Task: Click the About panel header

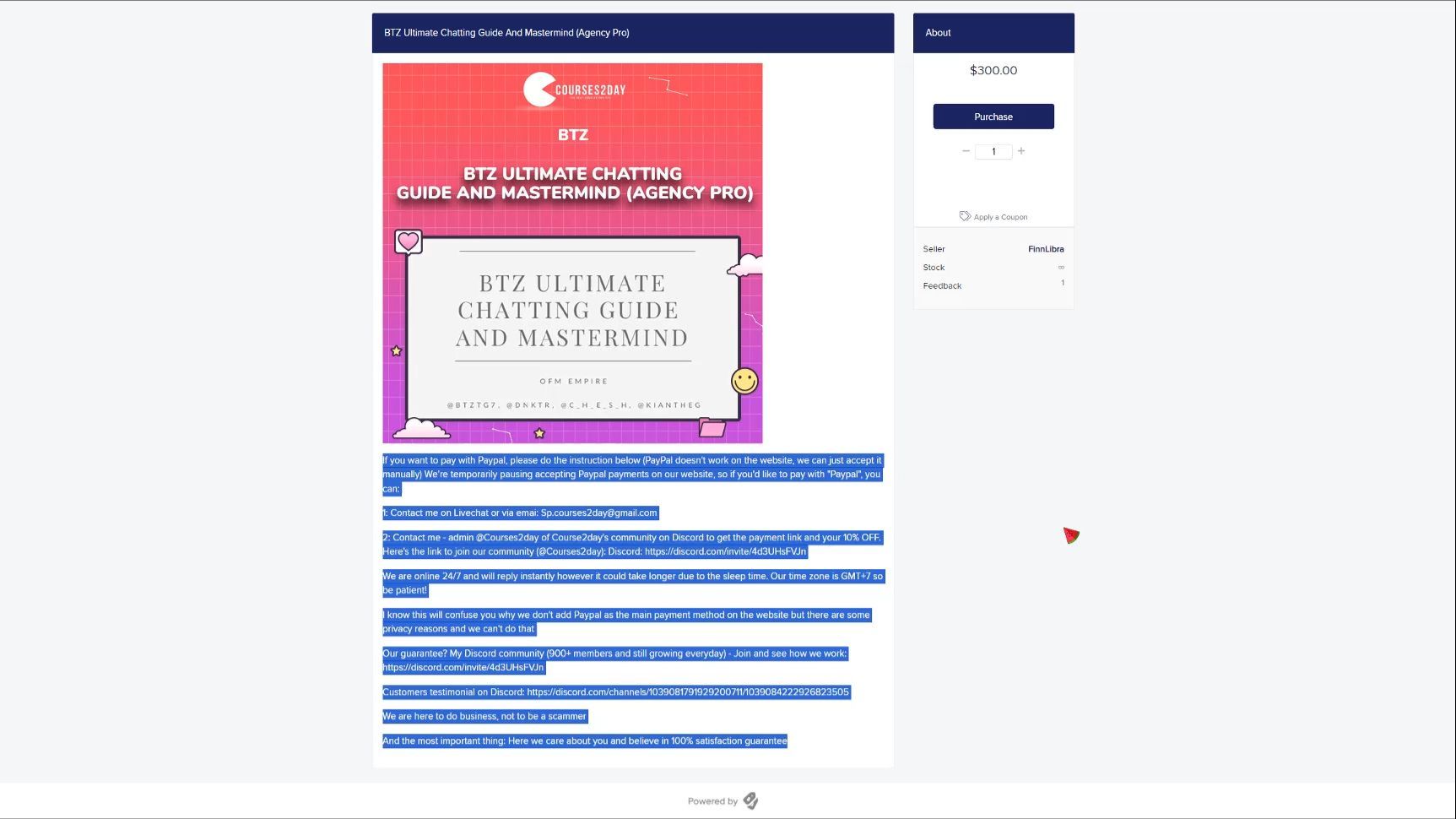Action: [x=993, y=33]
